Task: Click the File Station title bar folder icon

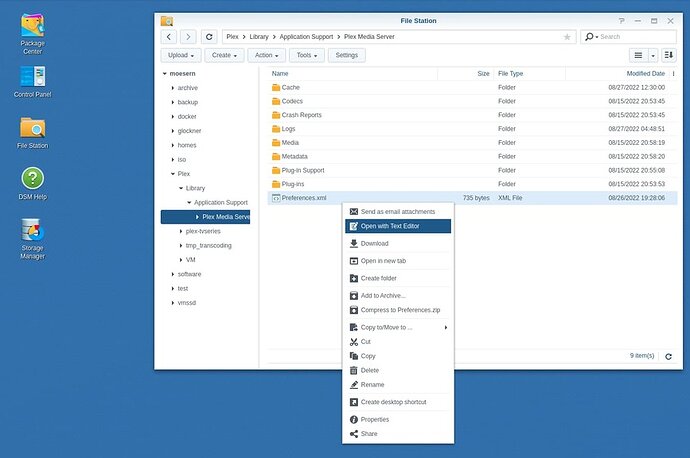Action: pyautogui.click(x=167, y=21)
